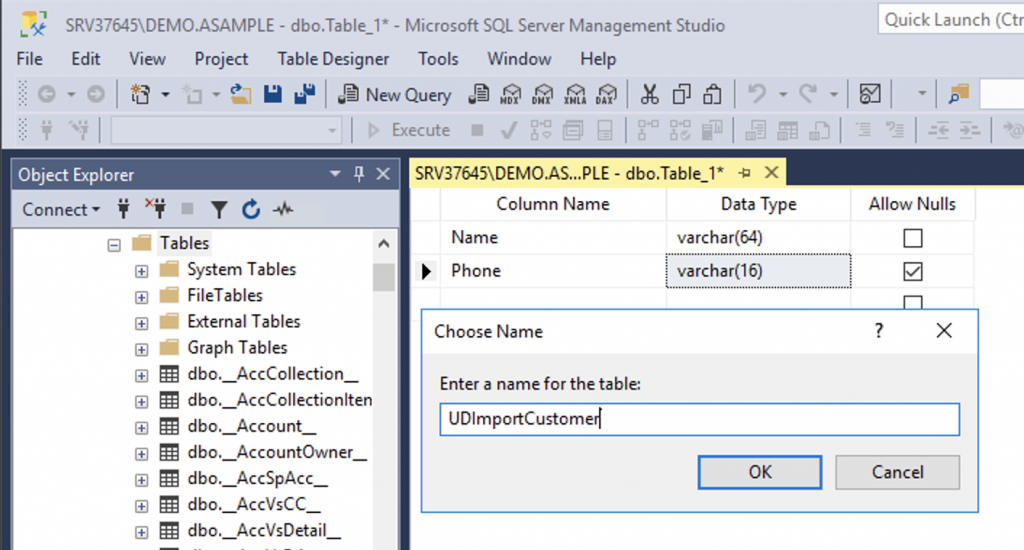Expand the FileTables folder
The width and height of the screenshot is (1024, 550).
[x=141, y=297]
